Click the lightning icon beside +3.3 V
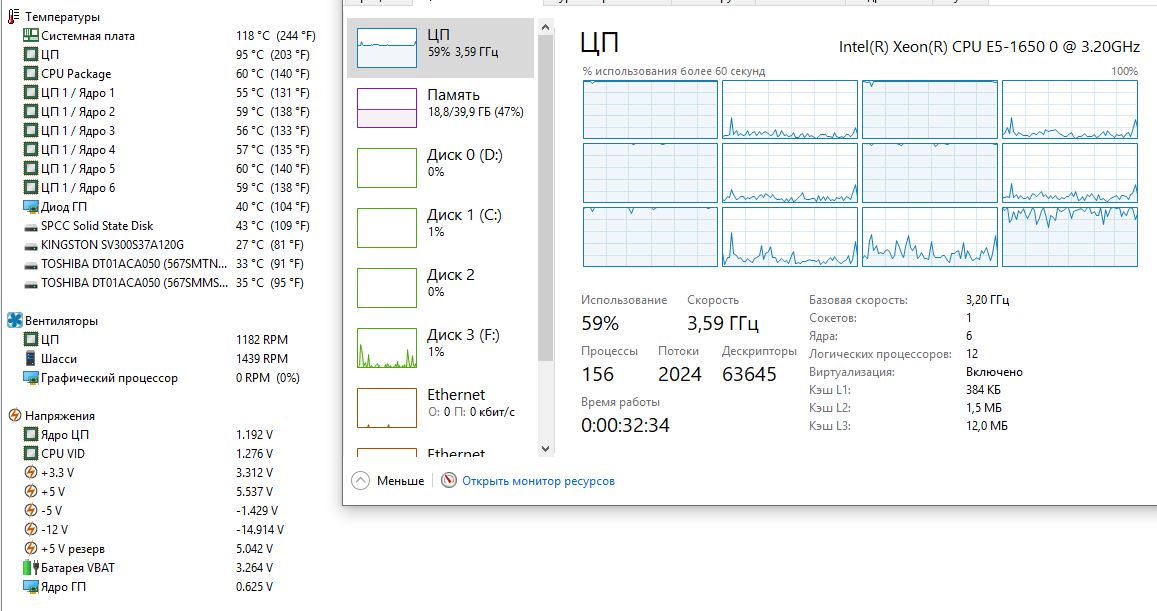This screenshot has width=1157, height=611. pos(31,473)
